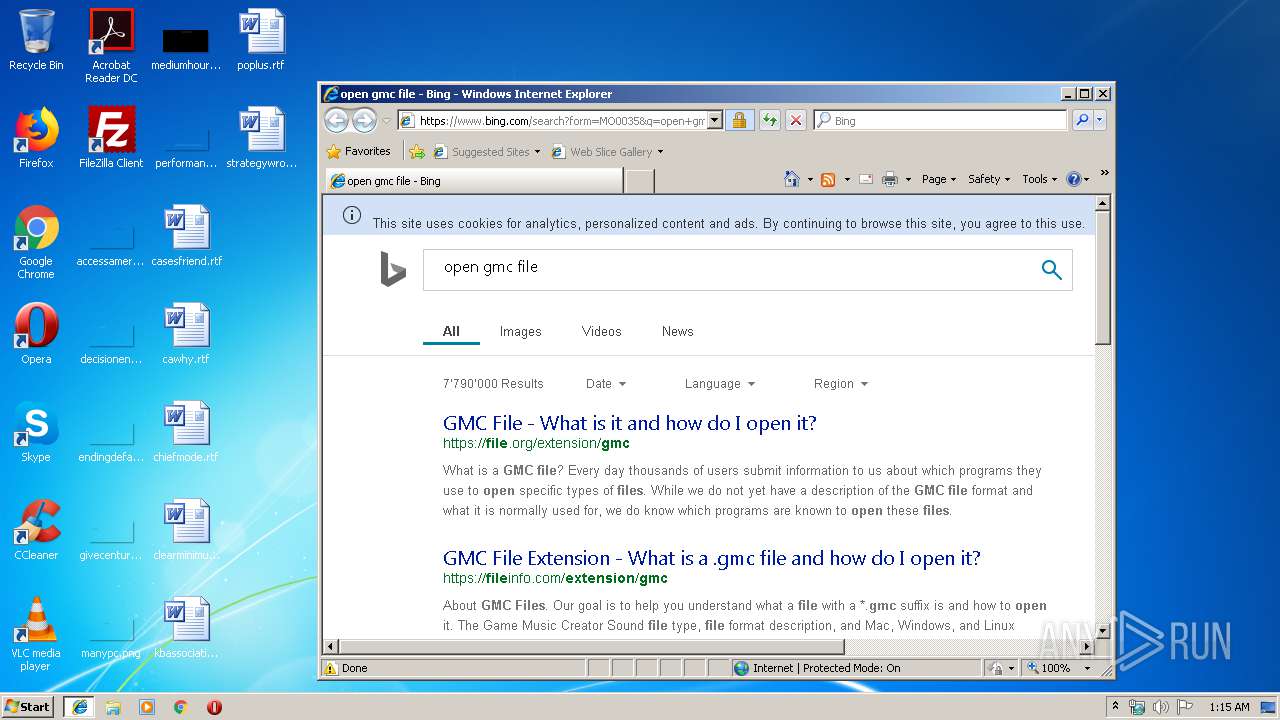Viewport: 1280px width, 720px height.
Task: Select the CCleaner desktop icon
Action: 36,530
